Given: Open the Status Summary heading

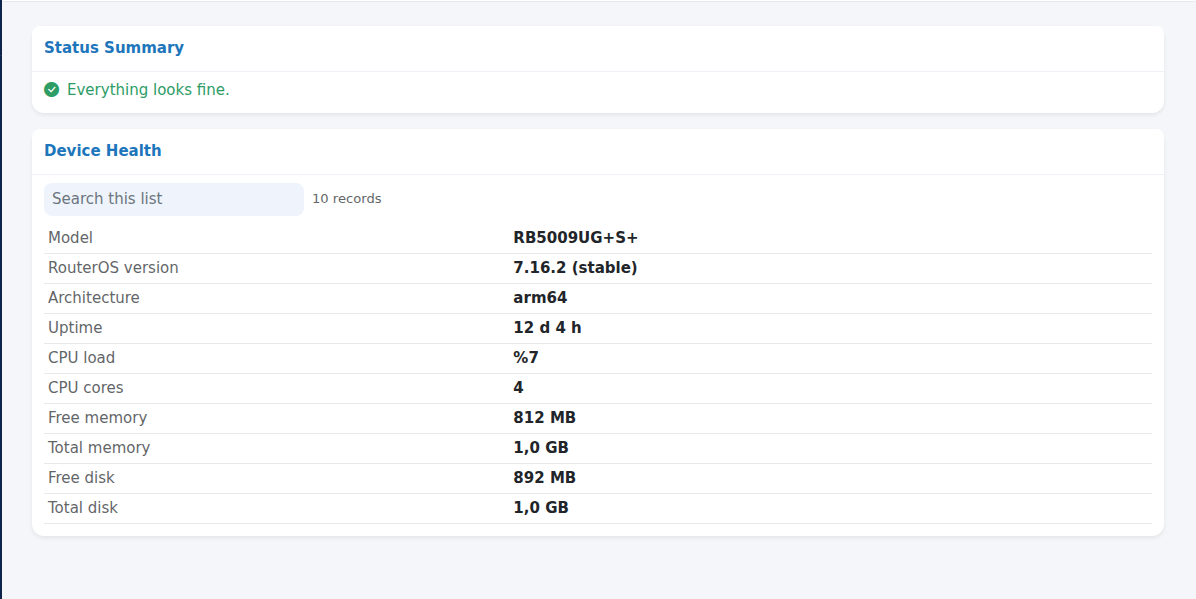Looking at the screenshot, I should (114, 47).
